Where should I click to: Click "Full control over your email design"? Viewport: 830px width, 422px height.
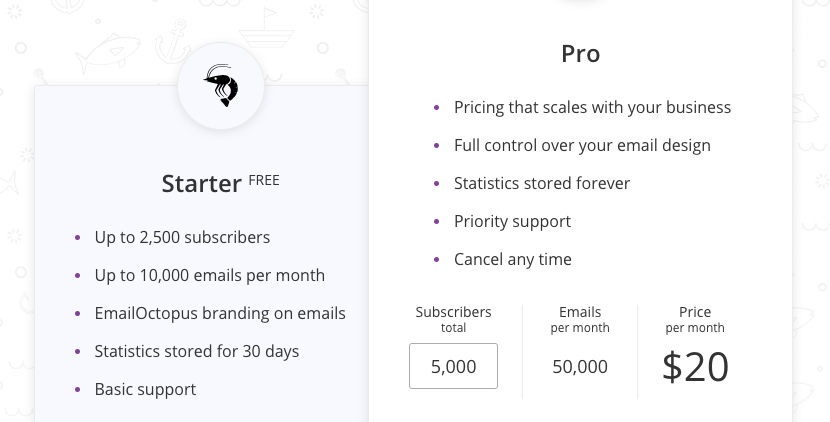[x=582, y=145]
